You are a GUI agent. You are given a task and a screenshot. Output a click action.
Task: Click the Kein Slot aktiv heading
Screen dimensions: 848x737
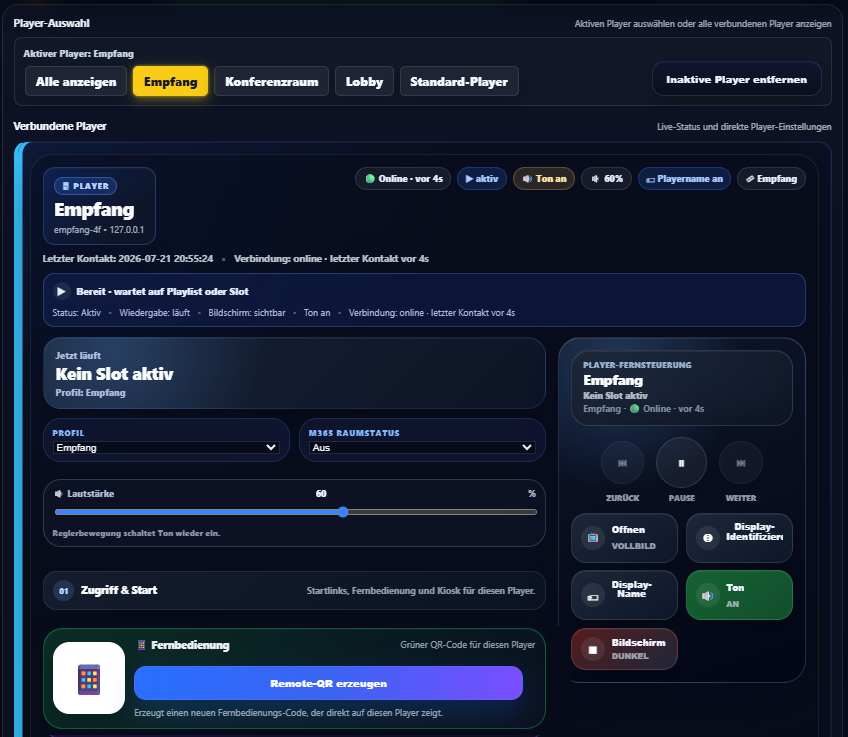[x=114, y=374]
